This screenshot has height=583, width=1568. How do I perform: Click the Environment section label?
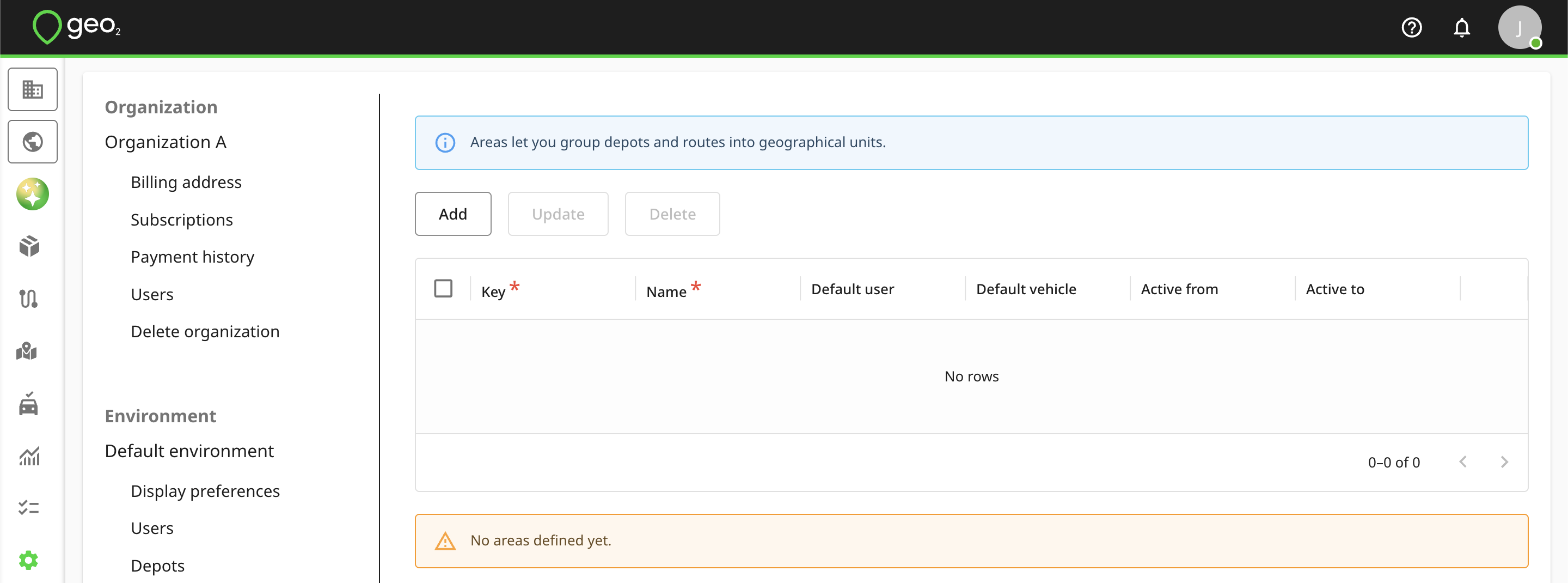tap(160, 416)
